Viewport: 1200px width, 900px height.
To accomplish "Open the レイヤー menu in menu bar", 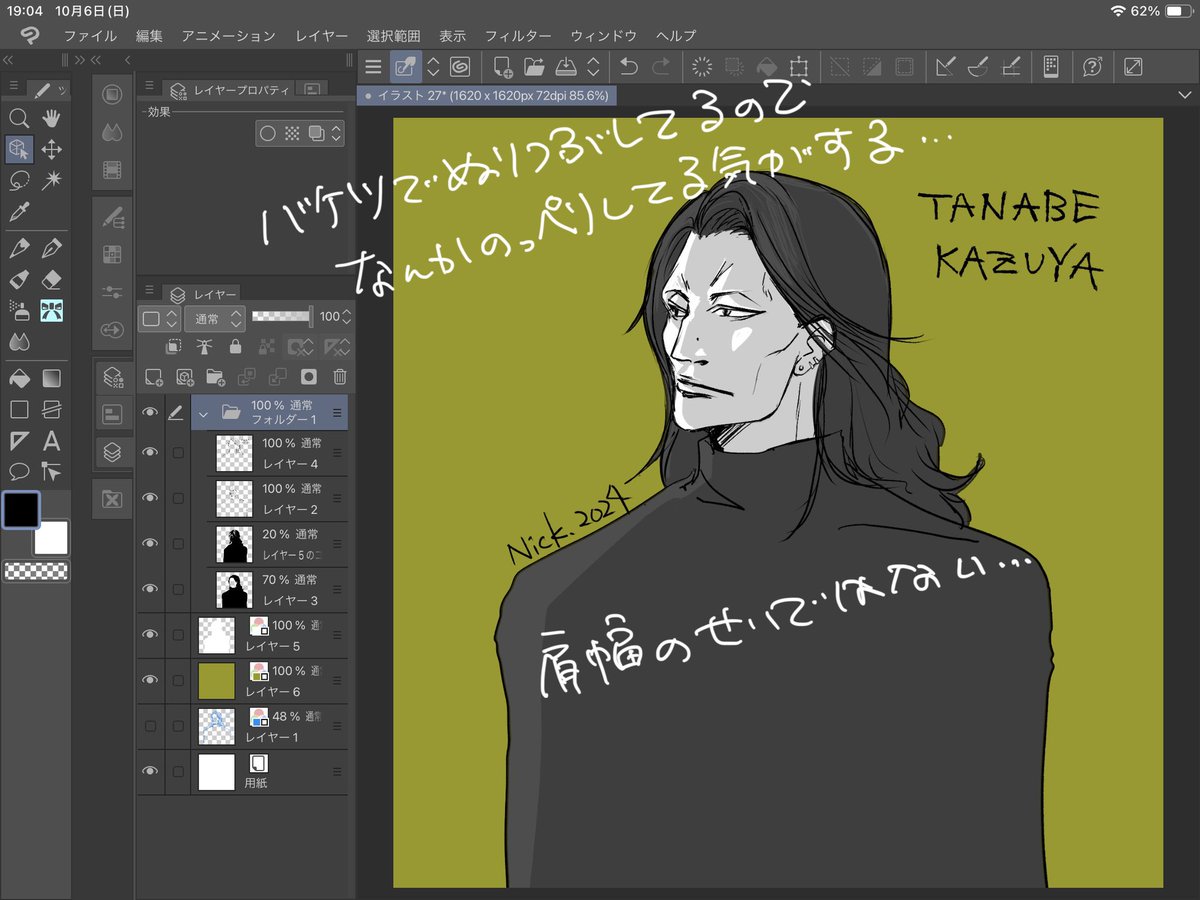I will (x=321, y=35).
